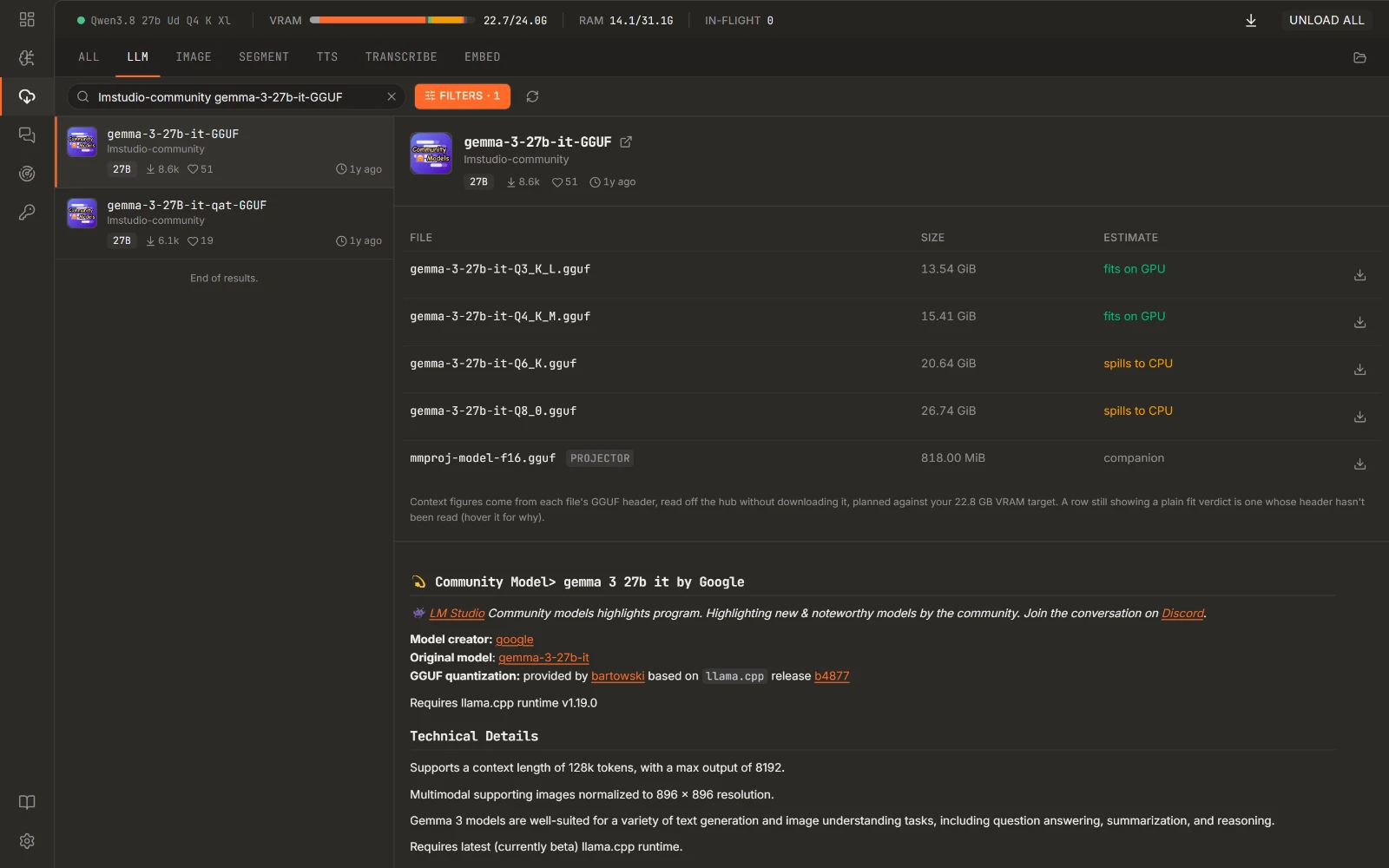Screen dimensions: 1389x868
Task: Click the 22.7/24.0G VRAM value
Action: tap(515, 20)
